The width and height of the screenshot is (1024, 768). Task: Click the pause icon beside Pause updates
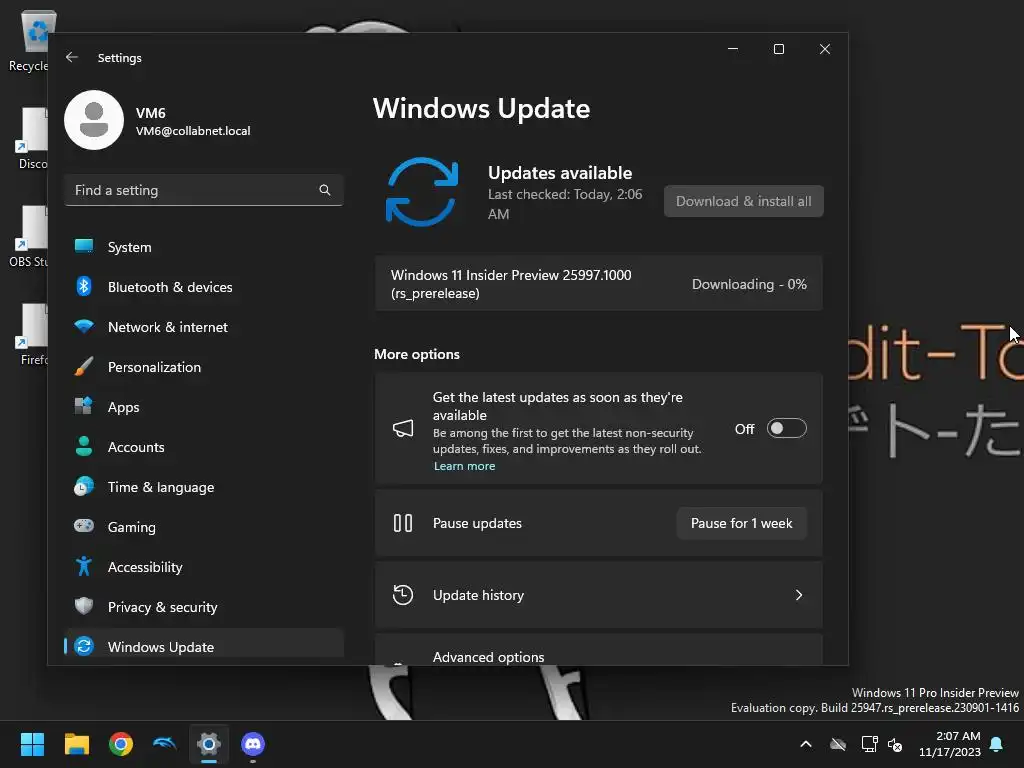click(403, 523)
